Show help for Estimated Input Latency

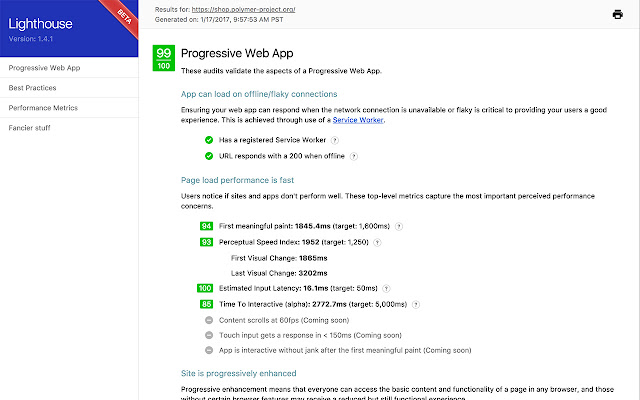386,289
